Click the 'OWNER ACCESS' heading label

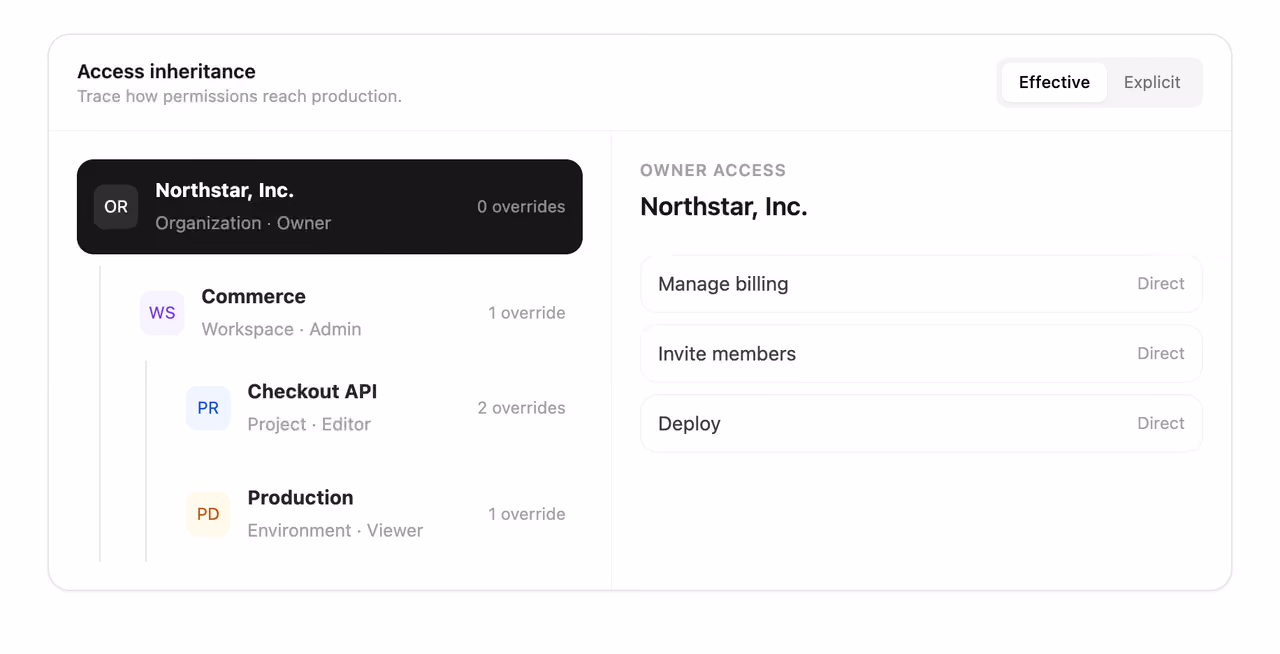click(x=713, y=170)
